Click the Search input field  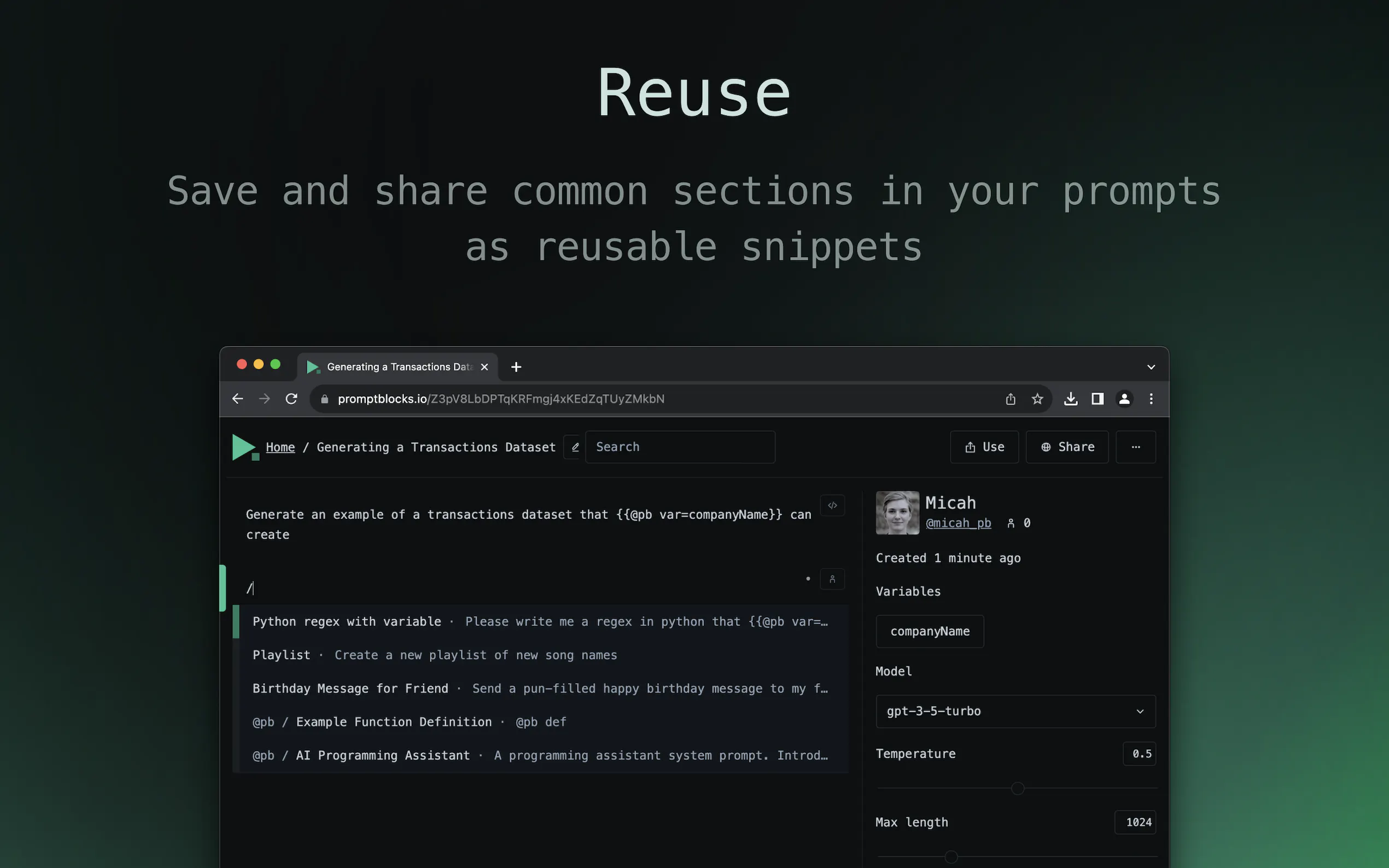point(680,447)
